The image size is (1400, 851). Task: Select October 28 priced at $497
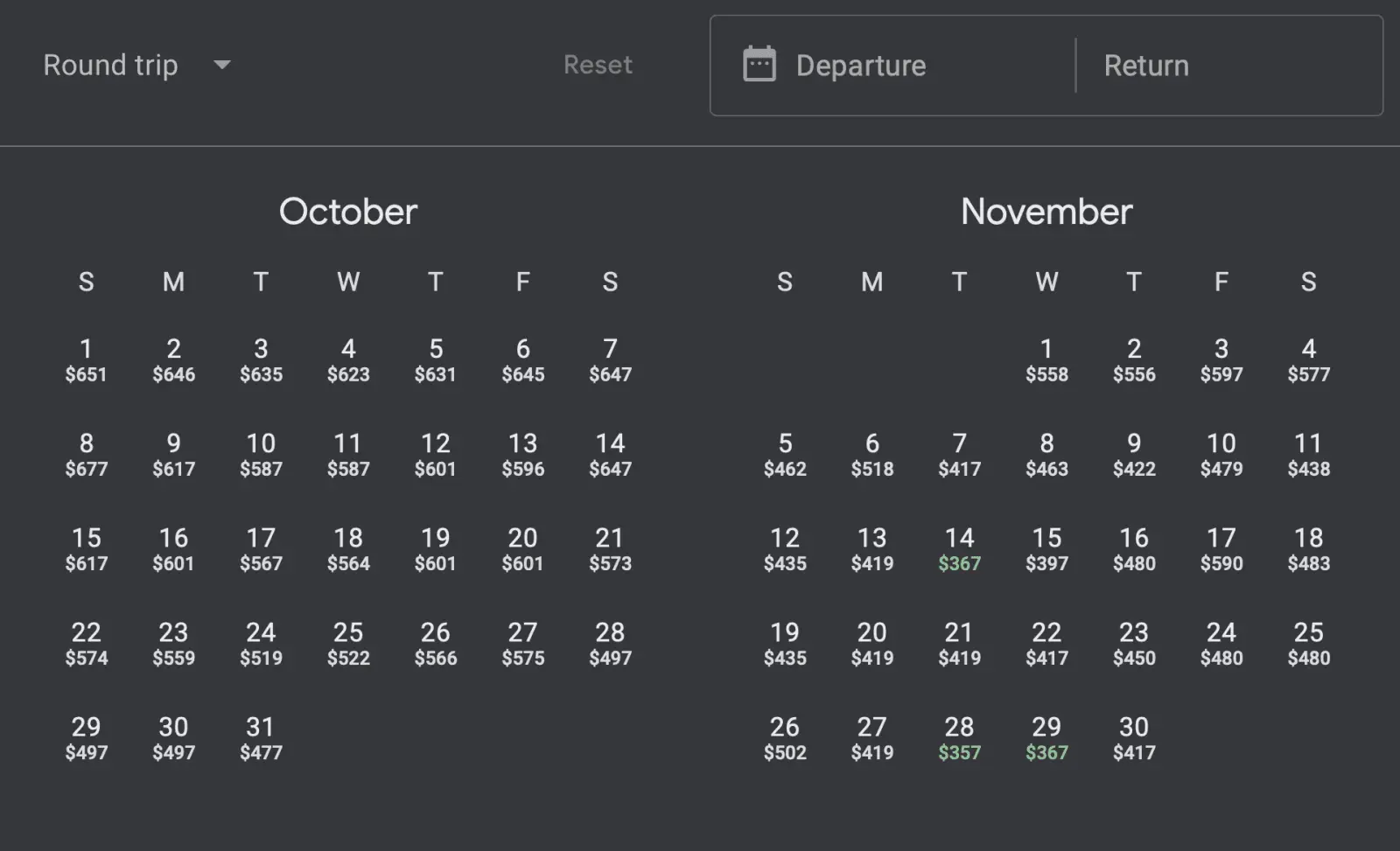pyautogui.click(x=610, y=643)
